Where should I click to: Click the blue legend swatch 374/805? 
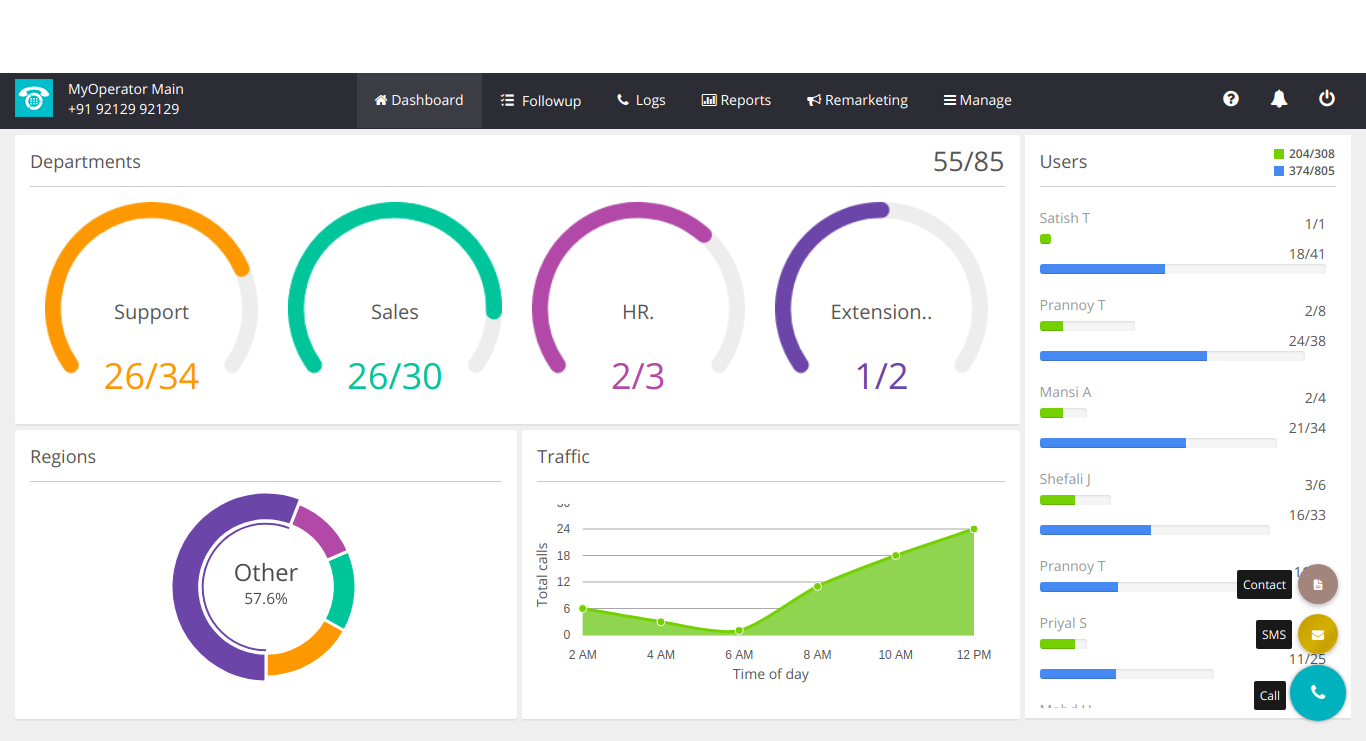(x=1279, y=171)
